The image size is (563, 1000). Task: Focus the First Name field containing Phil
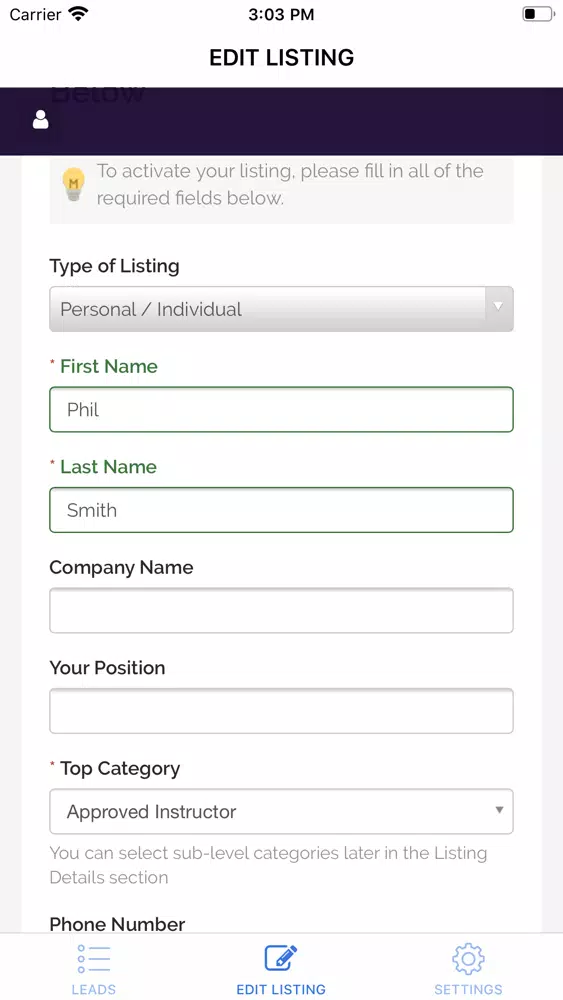coord(281,409)
